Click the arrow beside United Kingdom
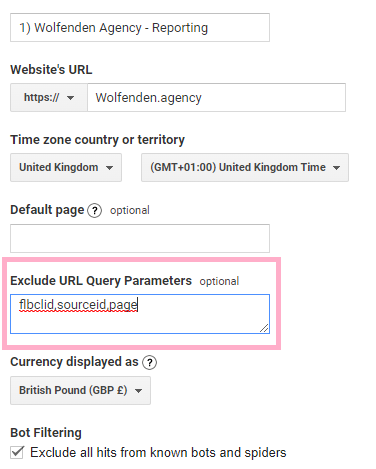 pyautogui.click(x=109, y=168)
